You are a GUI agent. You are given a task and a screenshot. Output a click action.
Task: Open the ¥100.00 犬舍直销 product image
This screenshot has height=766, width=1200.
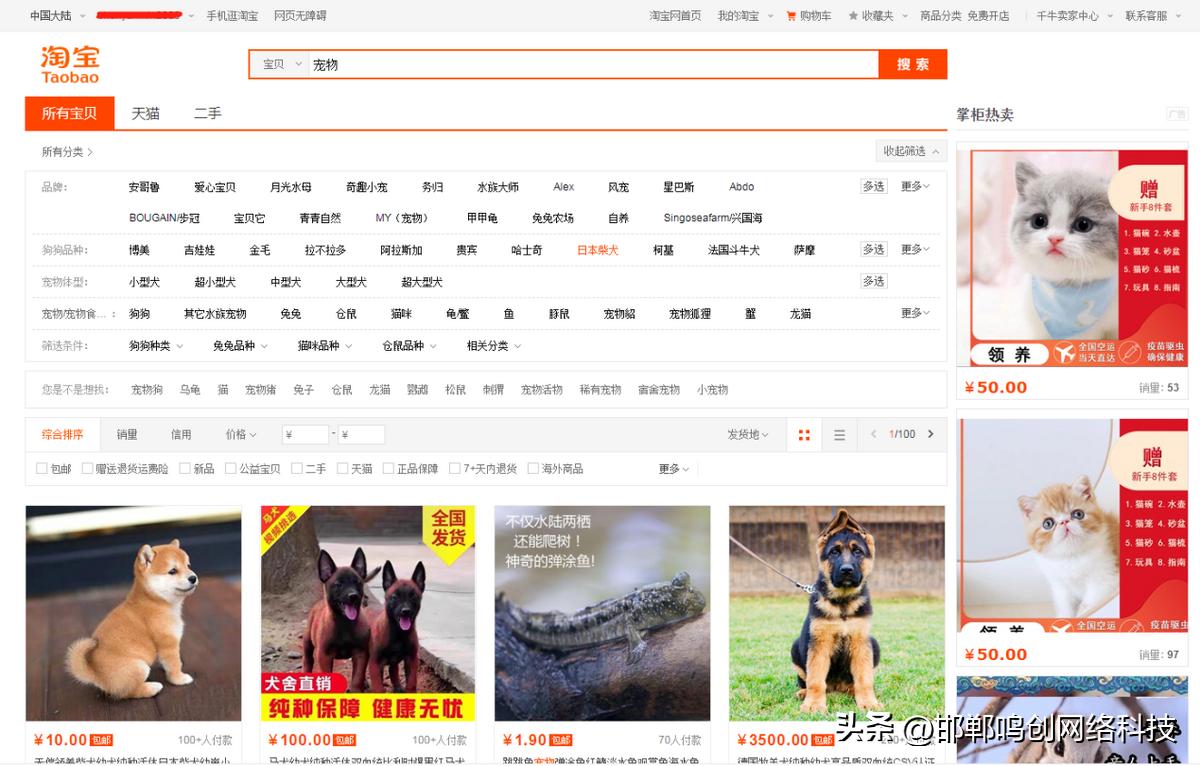click(x=368, y=613)
